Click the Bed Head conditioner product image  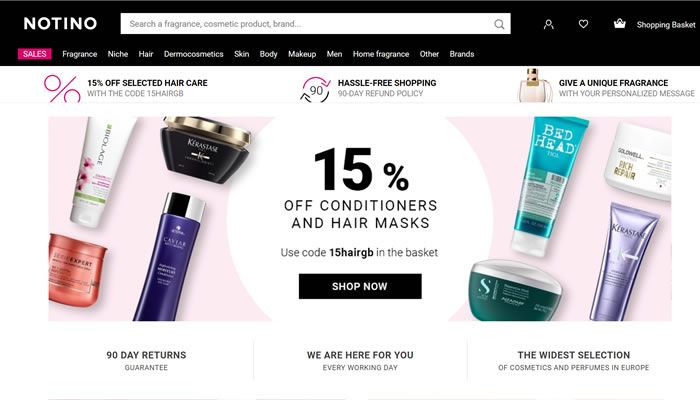pyautogui.click(x=548, y=185)
